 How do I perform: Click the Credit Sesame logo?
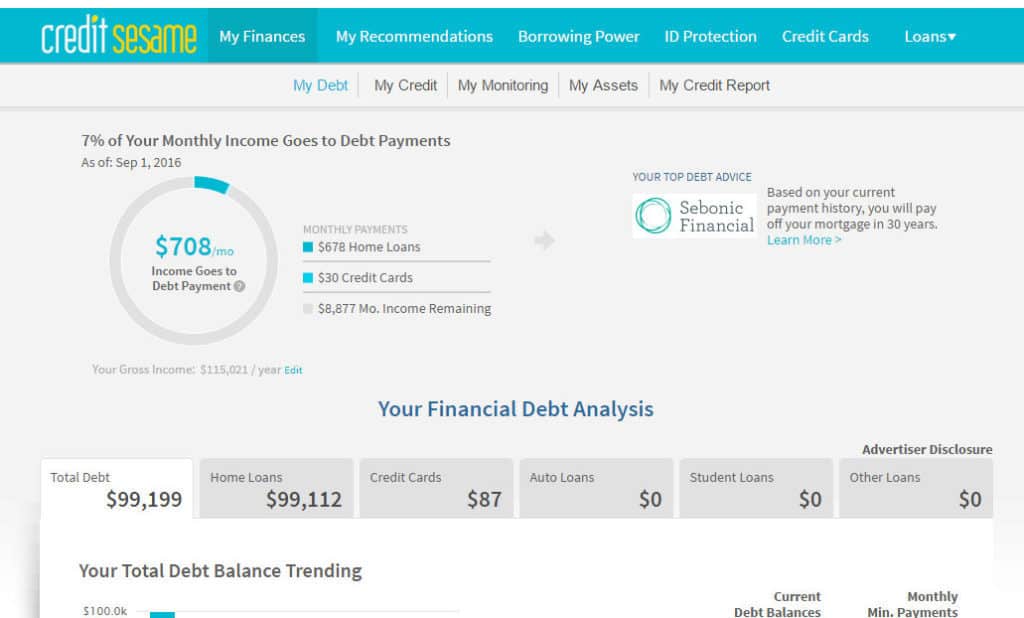click(118, 35)
